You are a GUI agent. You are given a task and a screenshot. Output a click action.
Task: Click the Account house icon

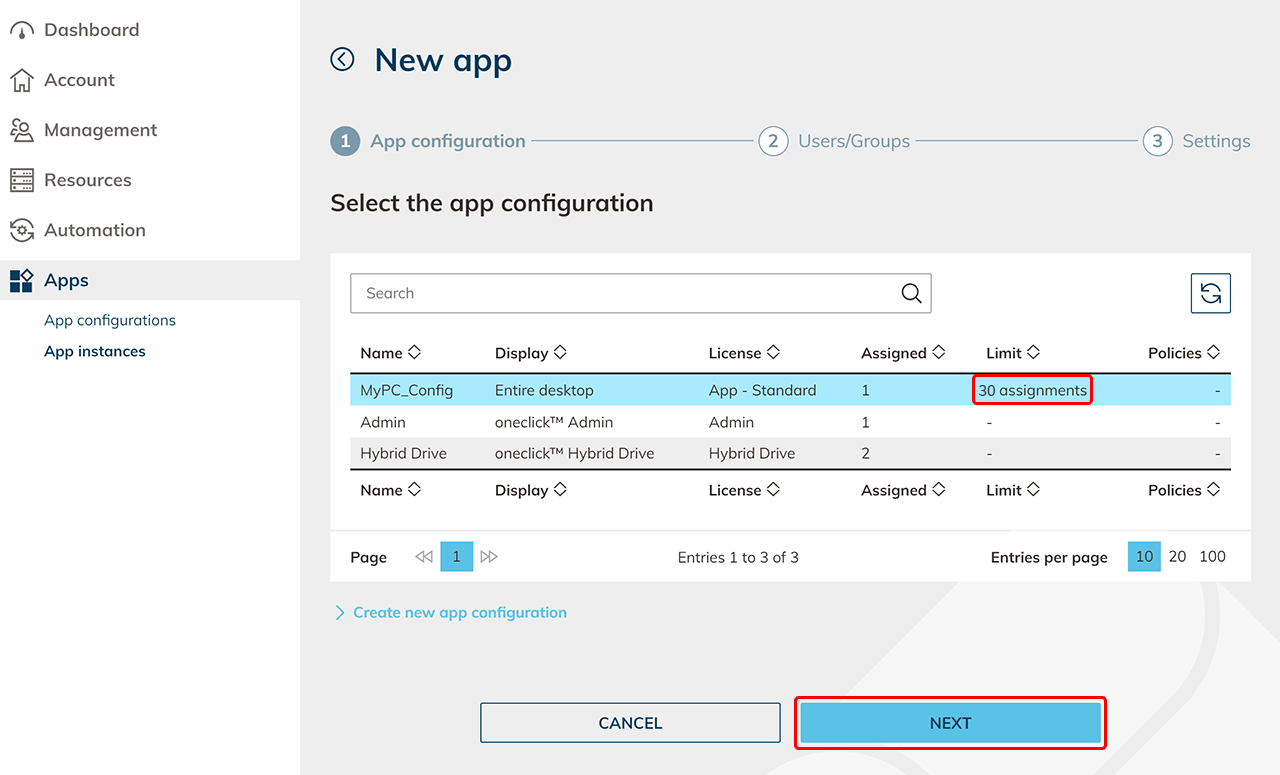click(x=22, y=80)
